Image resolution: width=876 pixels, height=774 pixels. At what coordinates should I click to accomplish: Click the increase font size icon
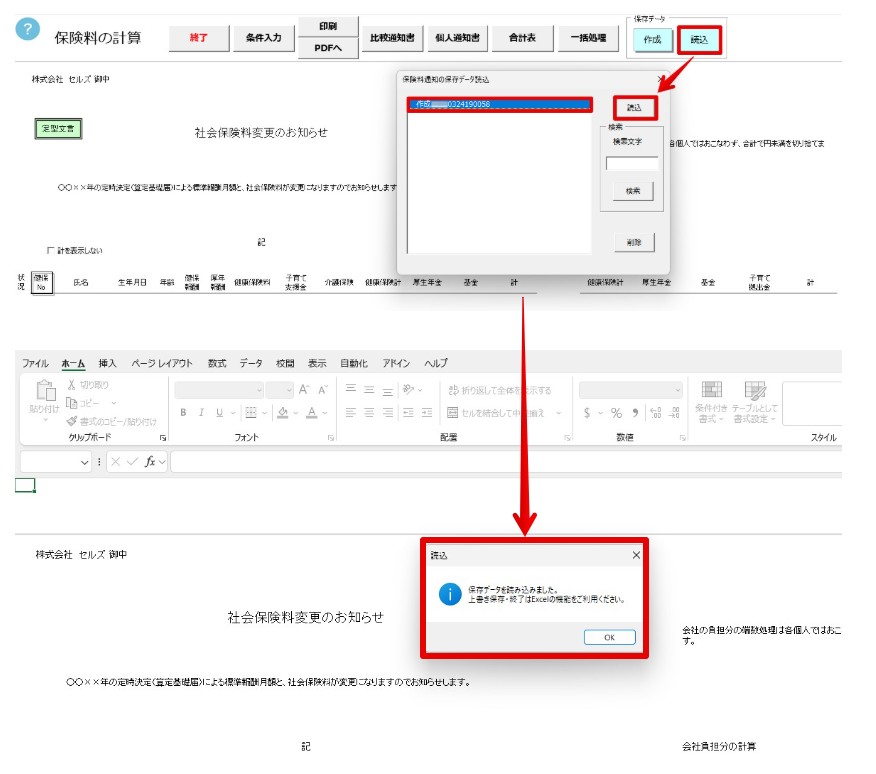click(x=304, y=390)
